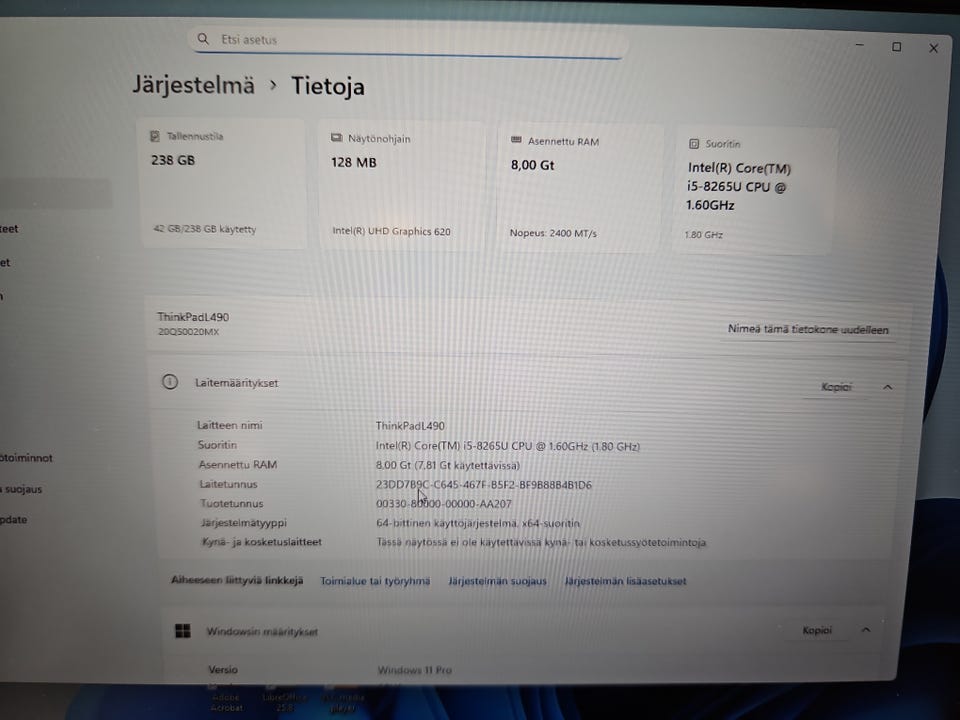Go back to Järjestelmä breadcrumb

pyautogui.click(x=193, y=84)
